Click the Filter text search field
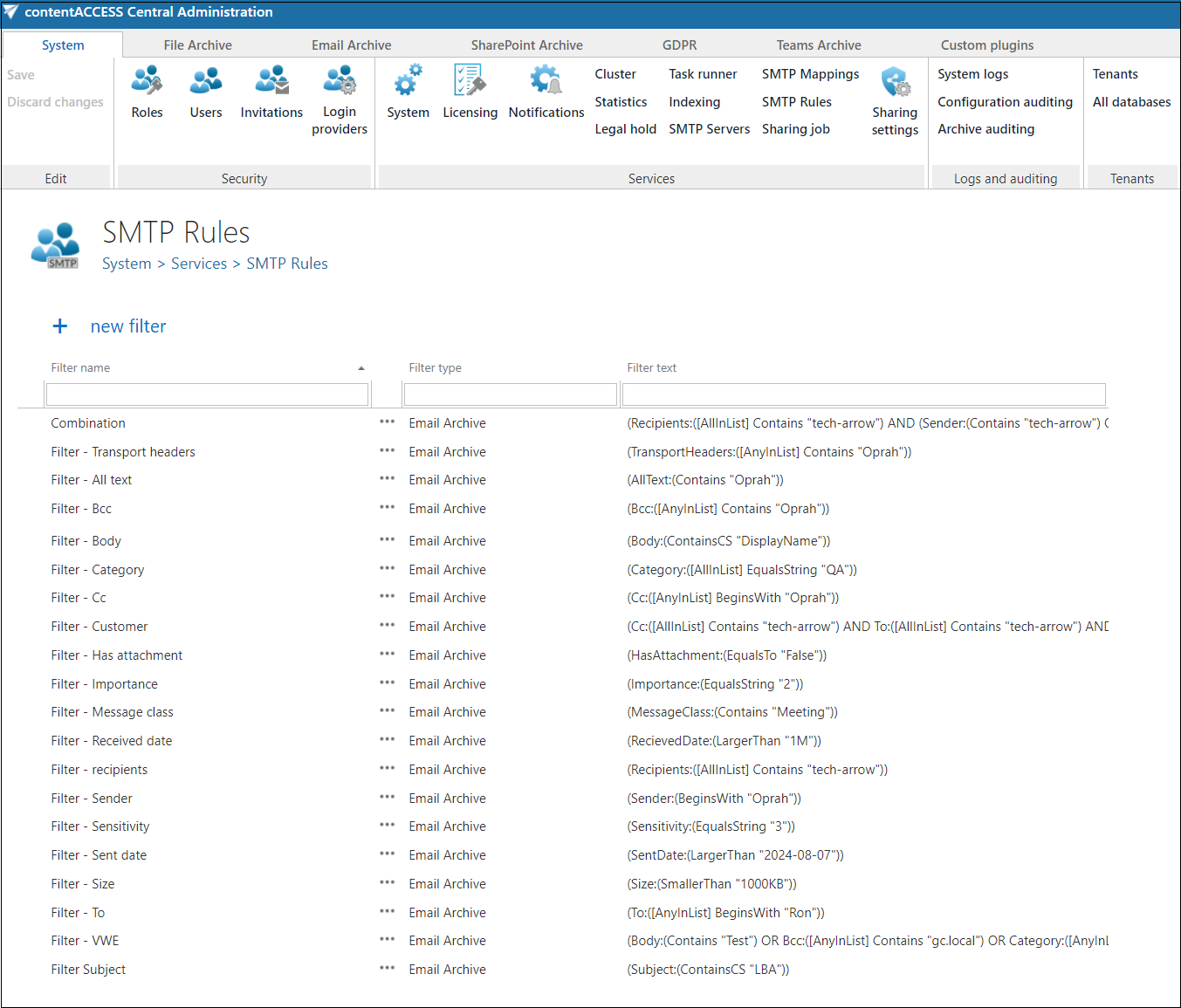This screenshot has width=1181, height=1008. click(x=863, y=394)
